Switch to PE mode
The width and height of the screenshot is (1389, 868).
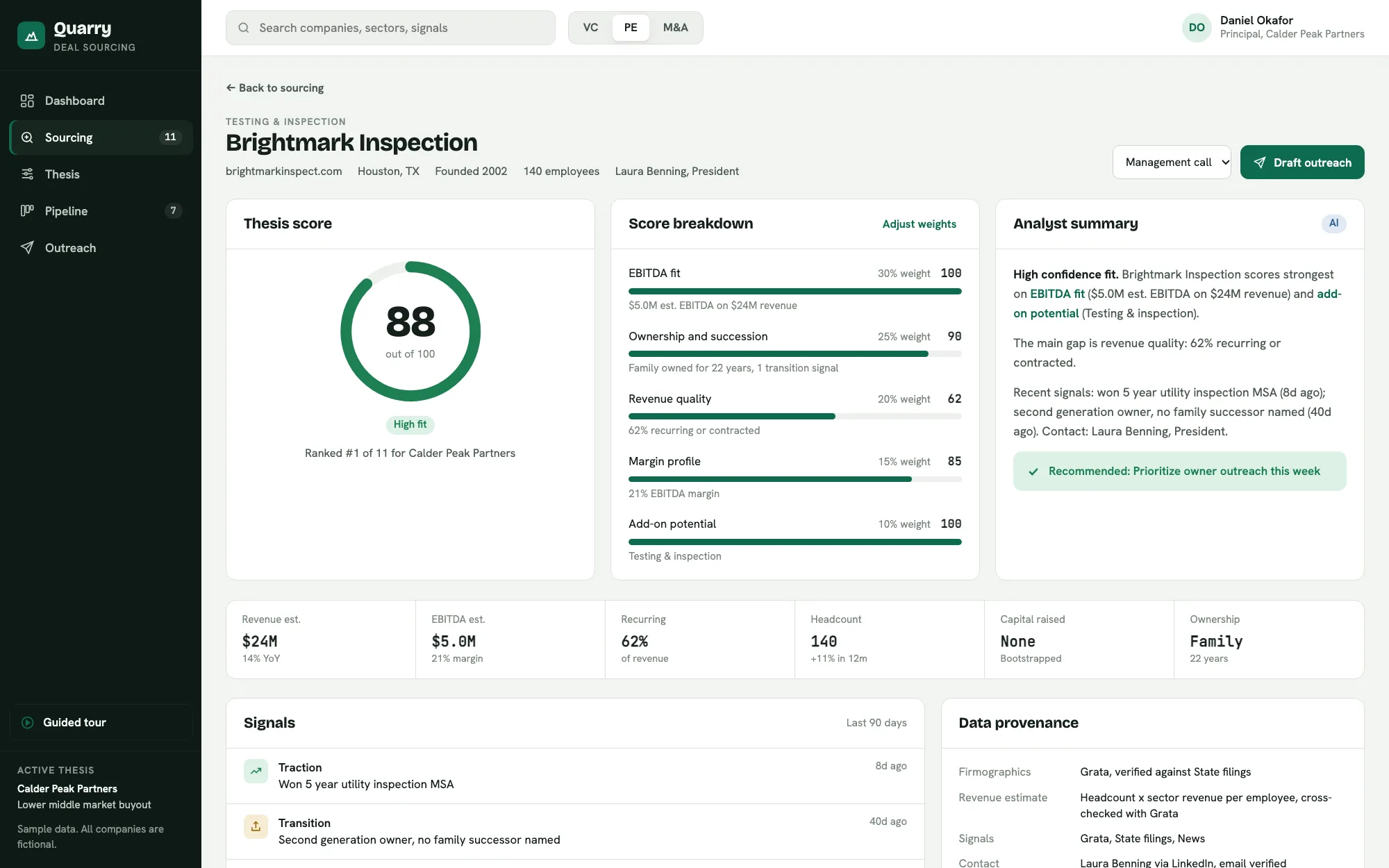631,28
